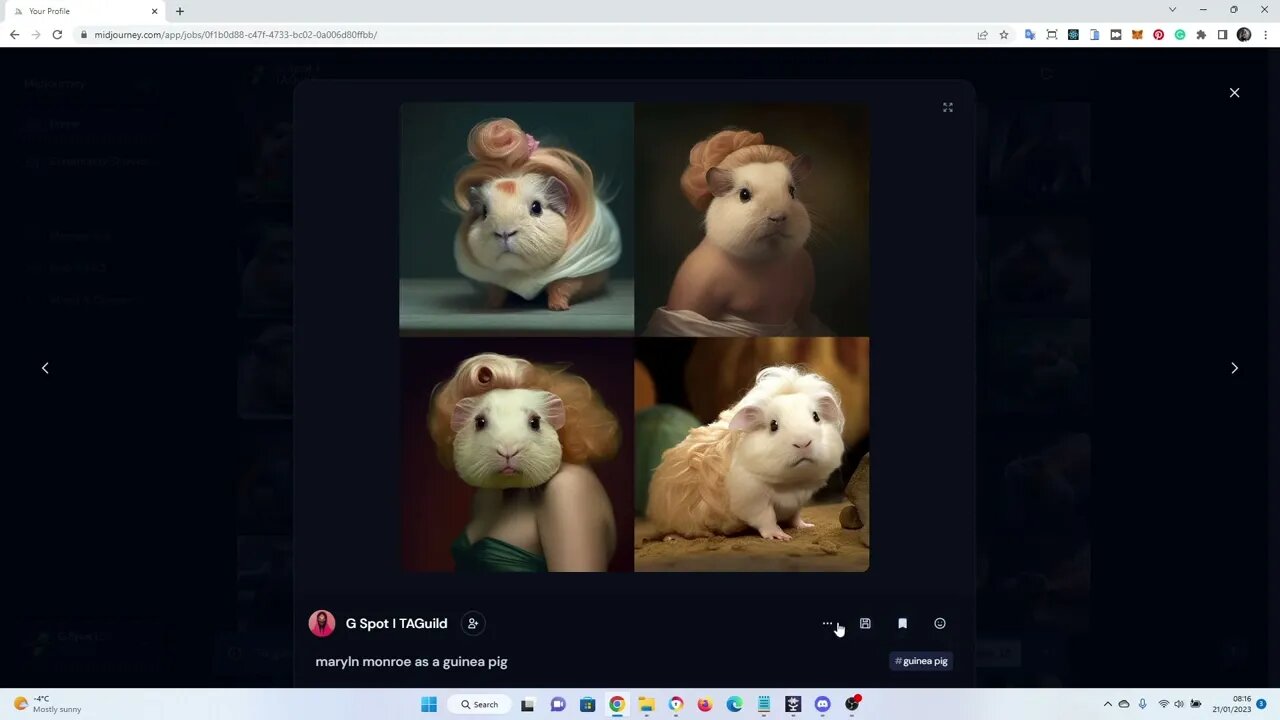Image resolution: width=1280 pixels, height=720 pixels.
Task: Open Firefox from taskbar
Action: (705, 704)
